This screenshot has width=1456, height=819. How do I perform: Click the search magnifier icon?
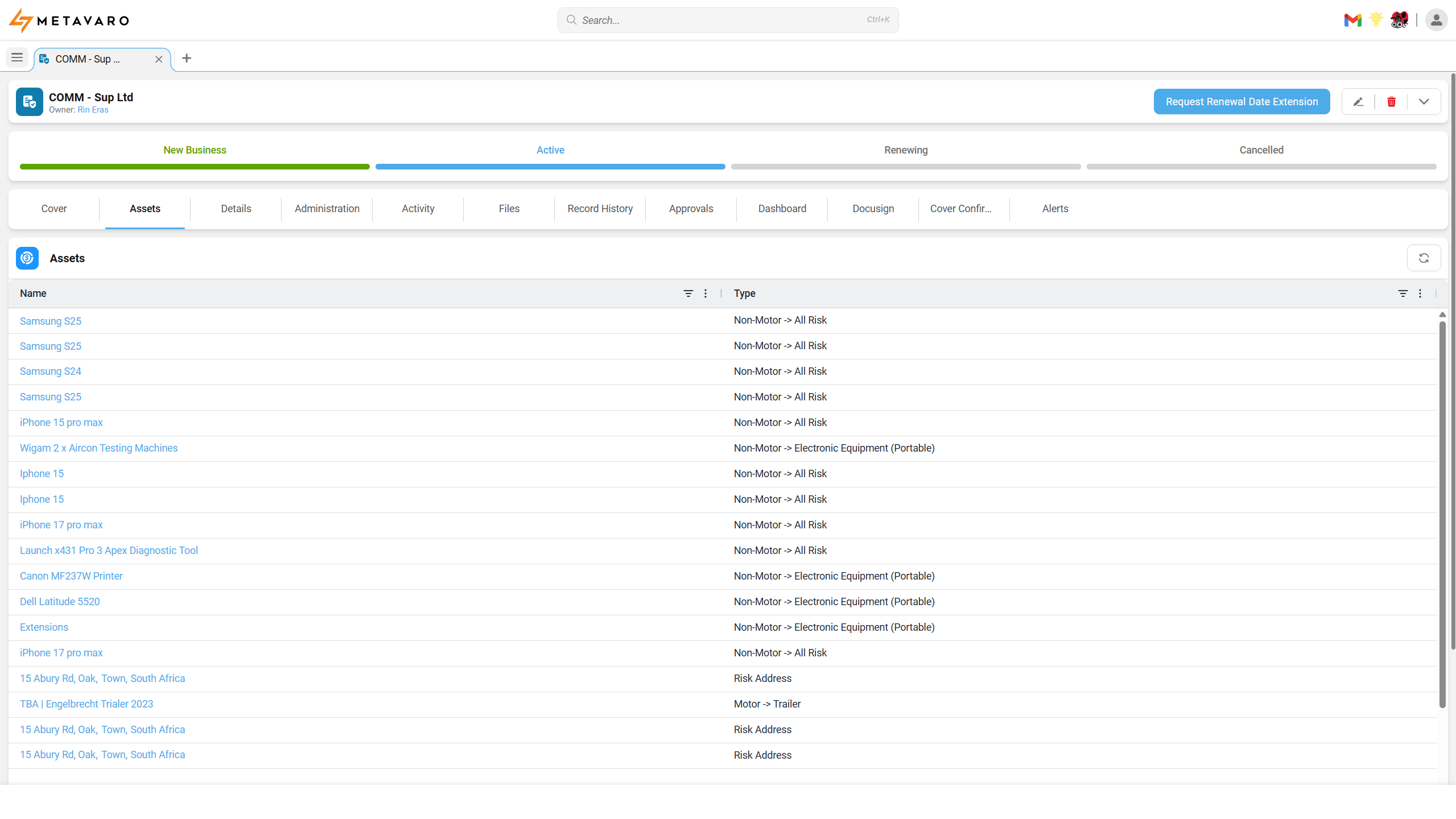click(x=571, y=20)
